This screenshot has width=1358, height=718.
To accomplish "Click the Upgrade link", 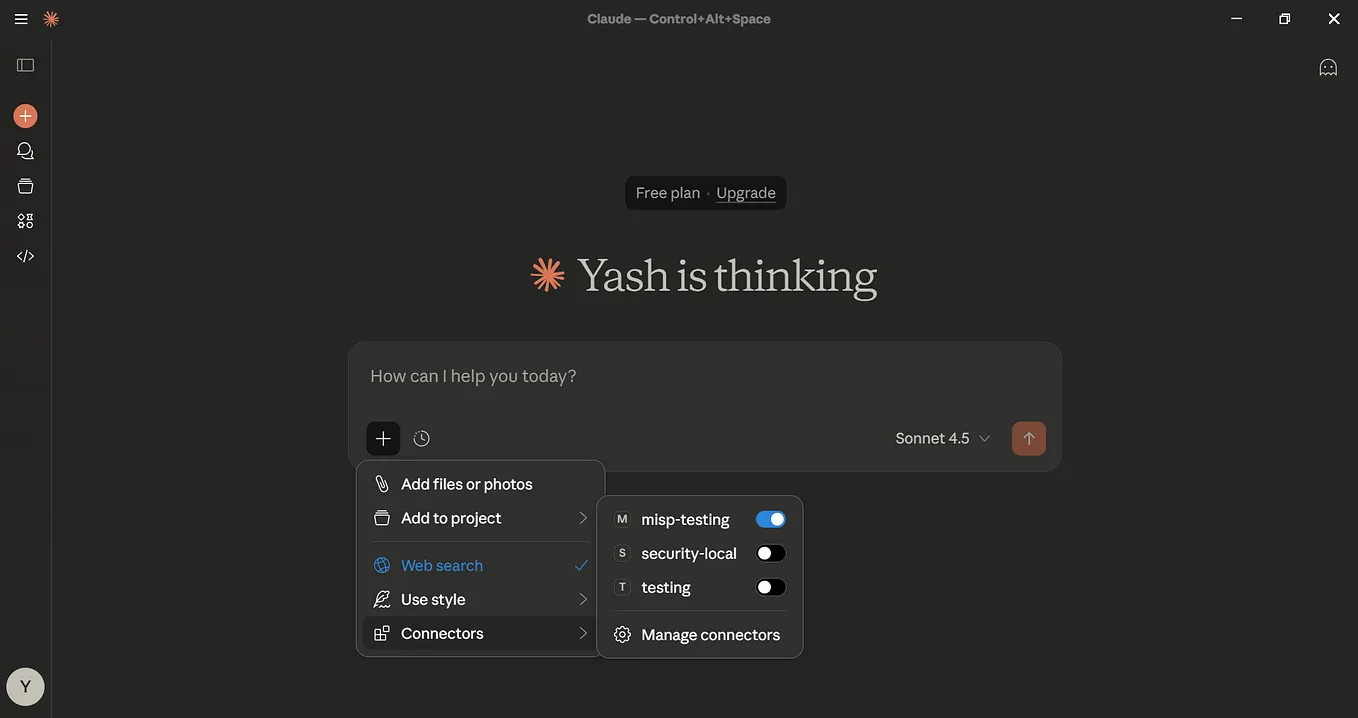I will pyautogui.click(x=746, y=193).
